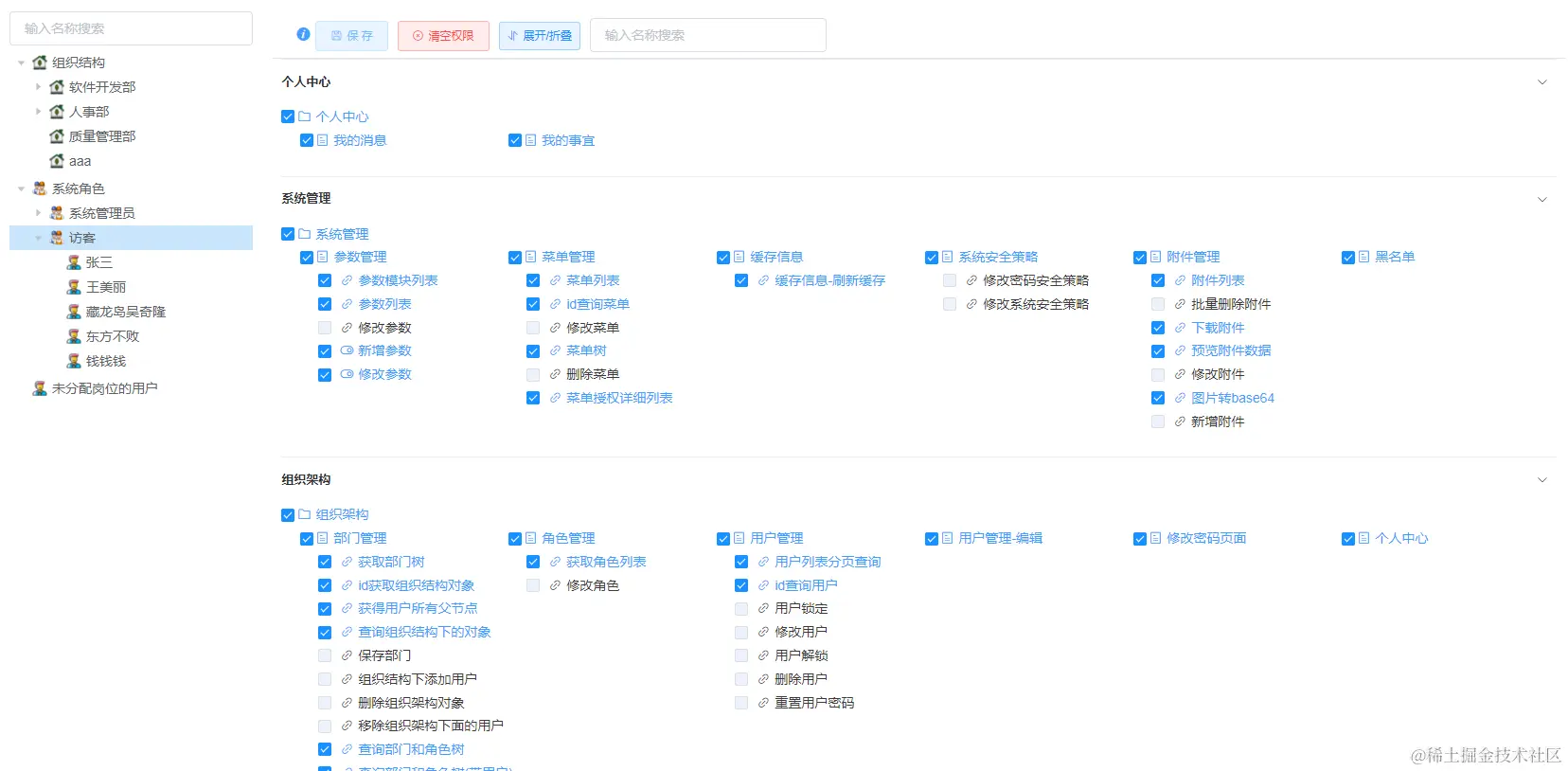Click the 修改密码页面 label
Viewport: 1568px width, 771px height.
coord(1206,538)
